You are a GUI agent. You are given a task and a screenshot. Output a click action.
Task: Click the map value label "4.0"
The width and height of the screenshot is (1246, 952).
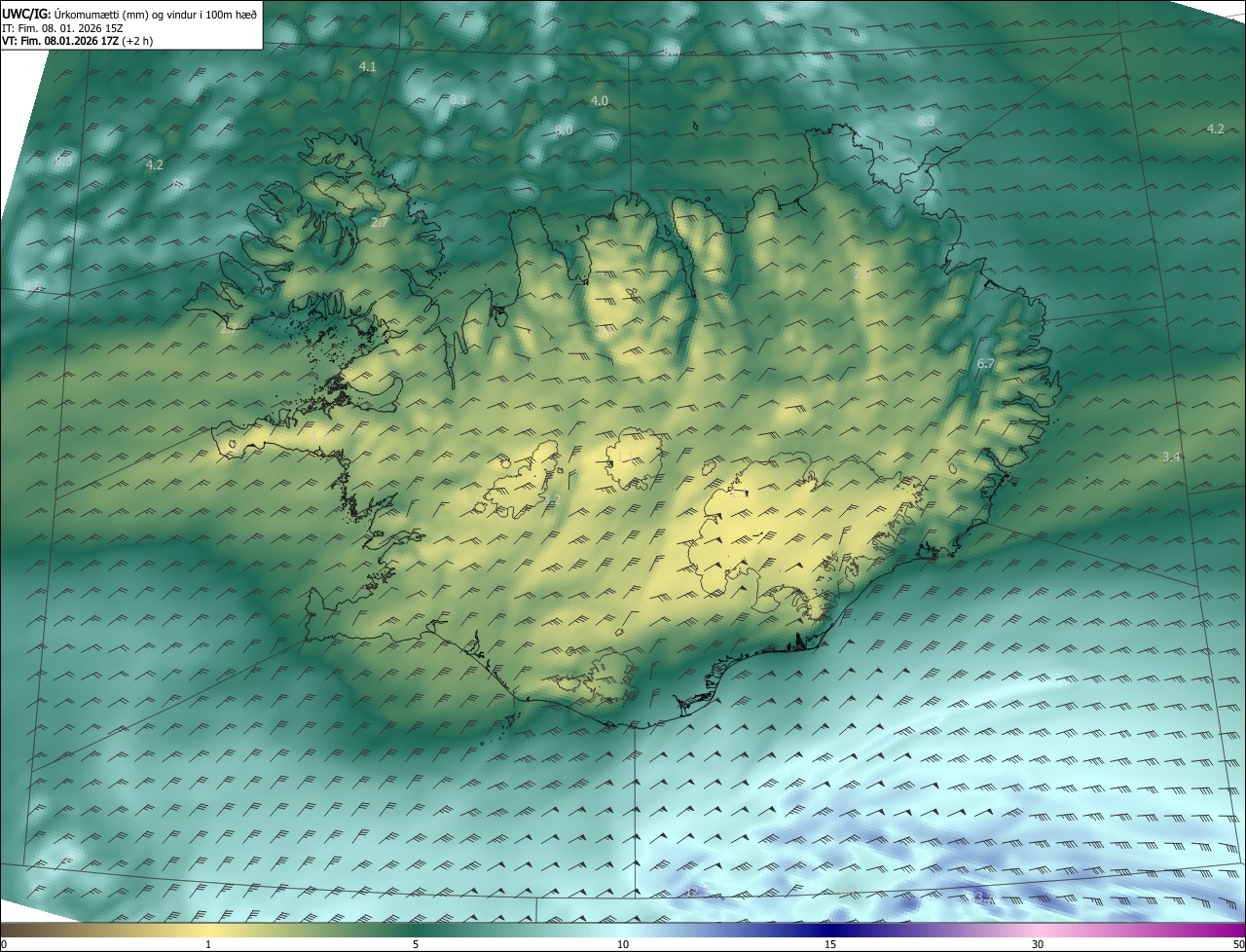[x=600, y=101]
